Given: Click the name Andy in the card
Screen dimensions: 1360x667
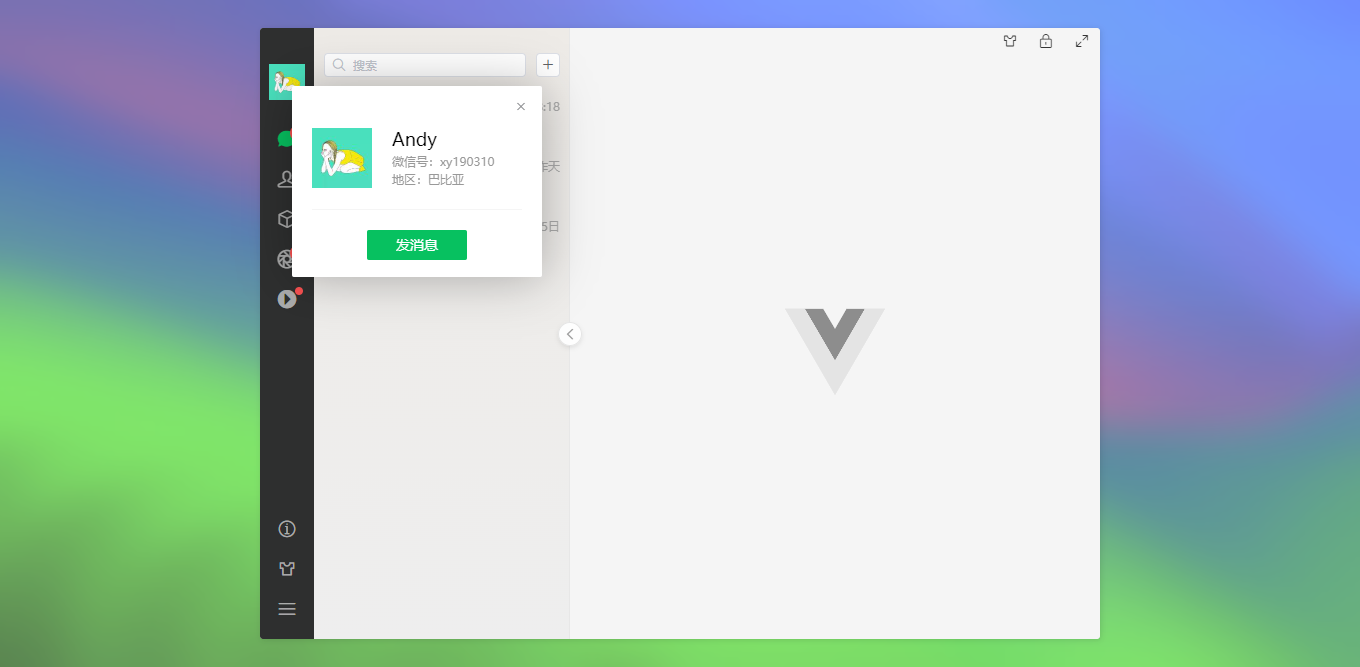Looking at the screenshot, I should tap(414, 139).
